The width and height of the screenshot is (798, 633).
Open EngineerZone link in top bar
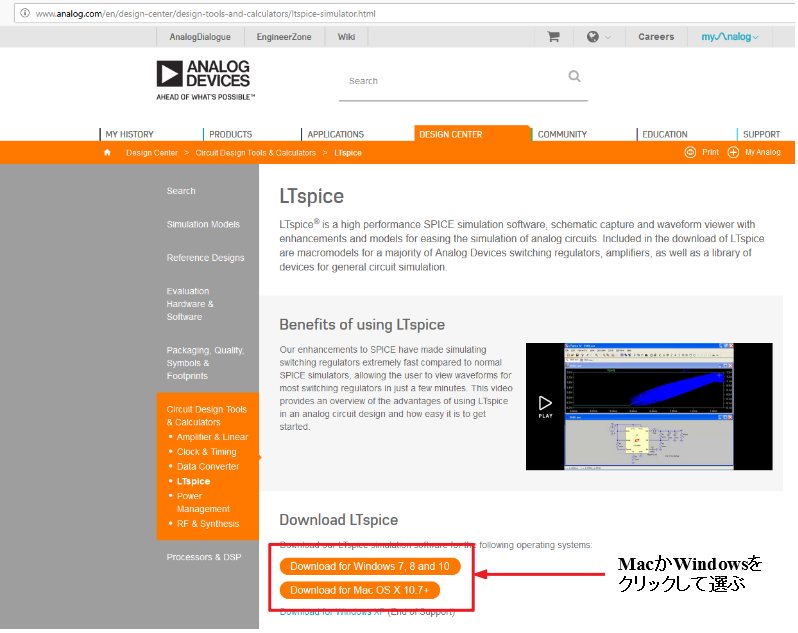pos(284,37)
